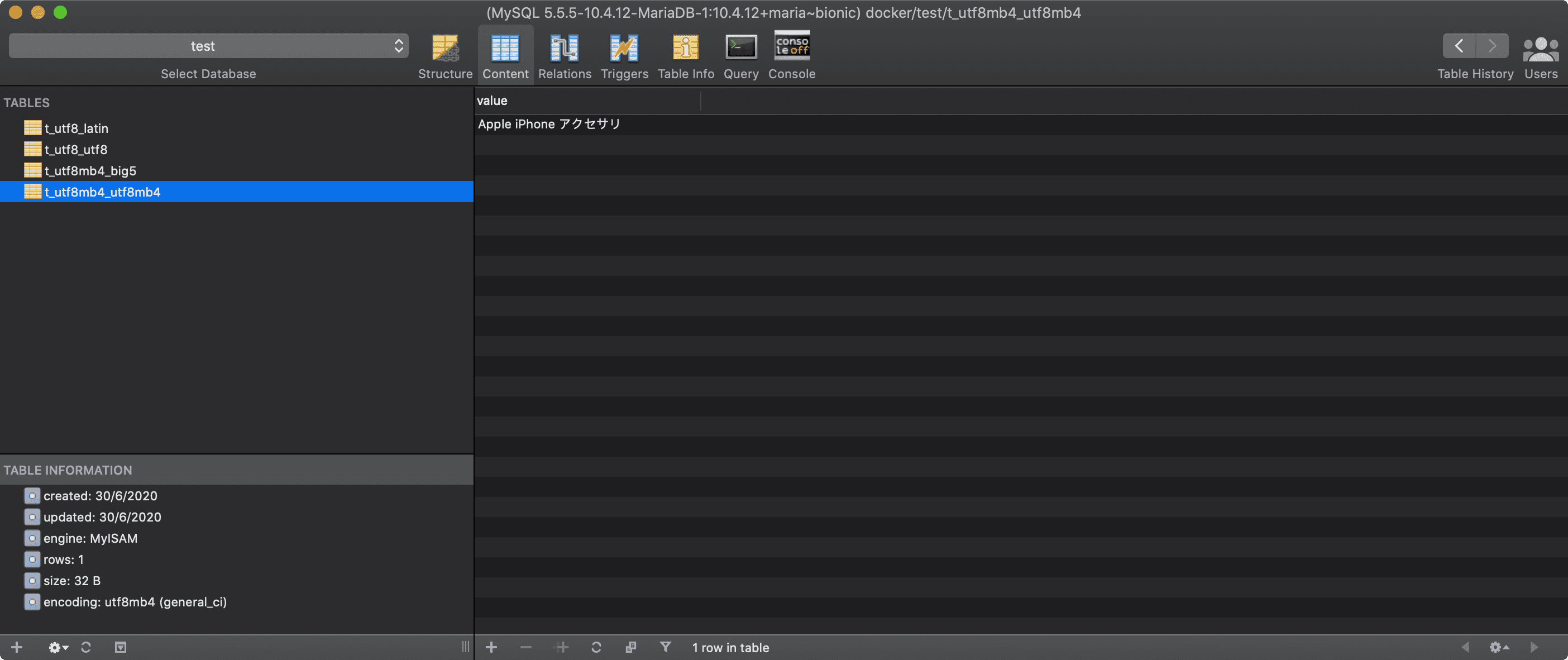Toggle the Console window
This screenshot has width=1568, height=660.
coord(791,56)
